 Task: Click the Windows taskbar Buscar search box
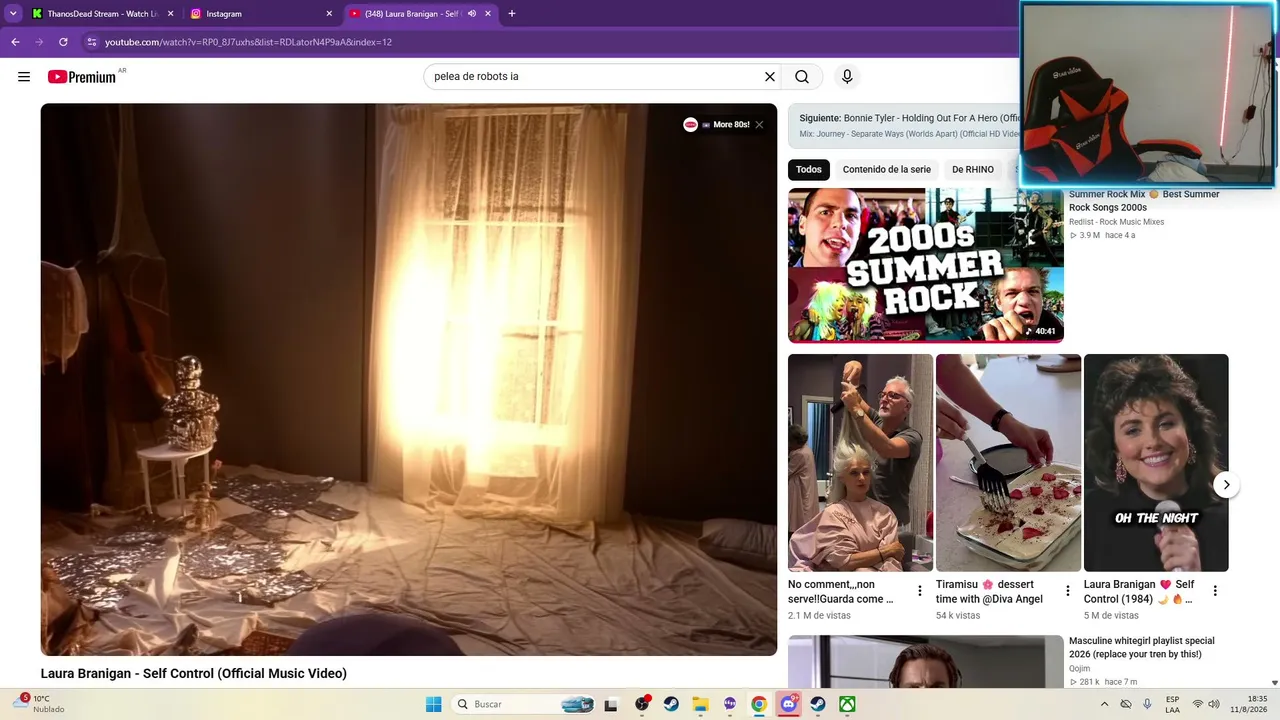(524, 704)
